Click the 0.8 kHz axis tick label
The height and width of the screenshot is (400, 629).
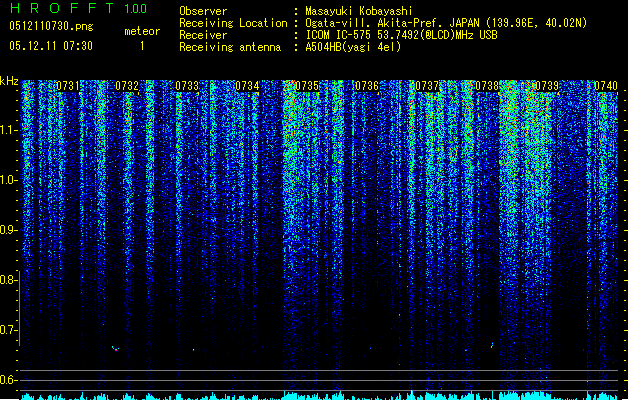(8, 280)
